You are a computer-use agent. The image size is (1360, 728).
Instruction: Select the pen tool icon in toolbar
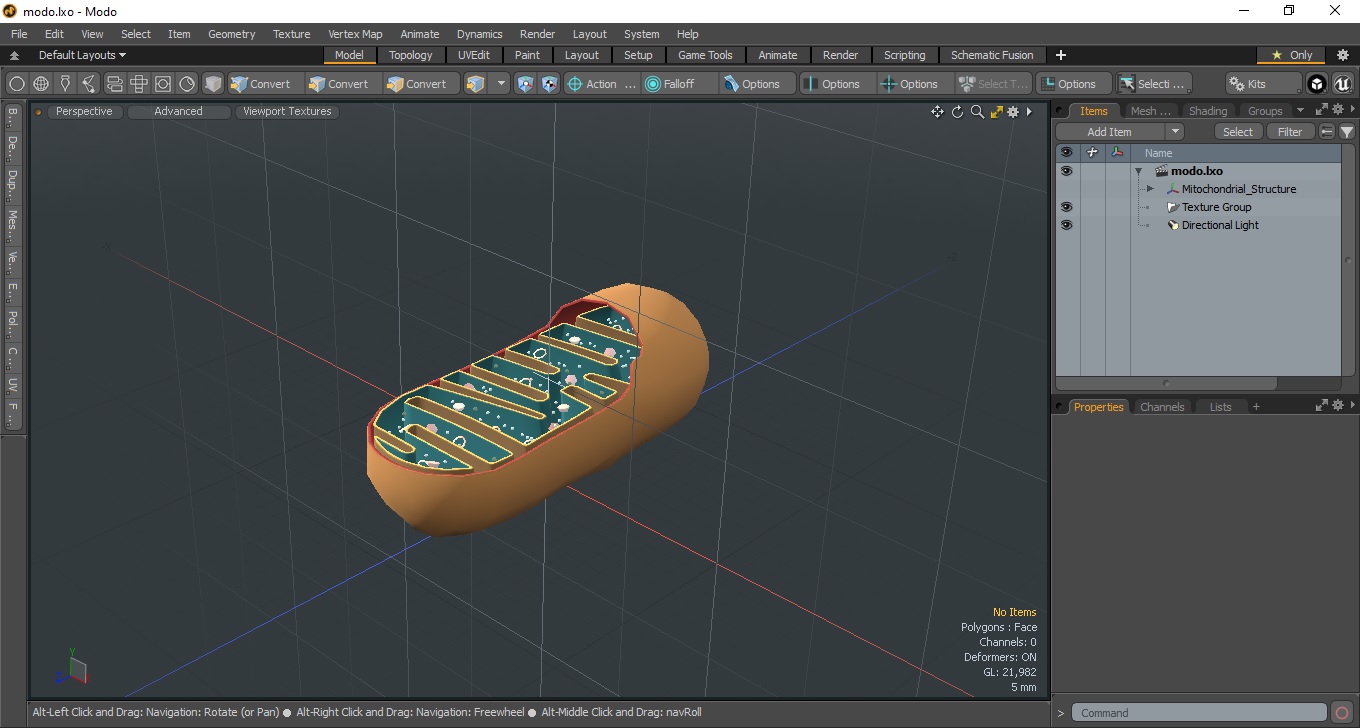(65, 84)
